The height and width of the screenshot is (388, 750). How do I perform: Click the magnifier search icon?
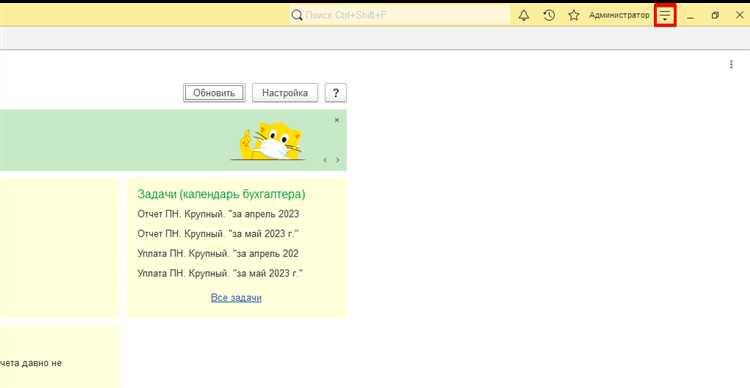(297, 15)
